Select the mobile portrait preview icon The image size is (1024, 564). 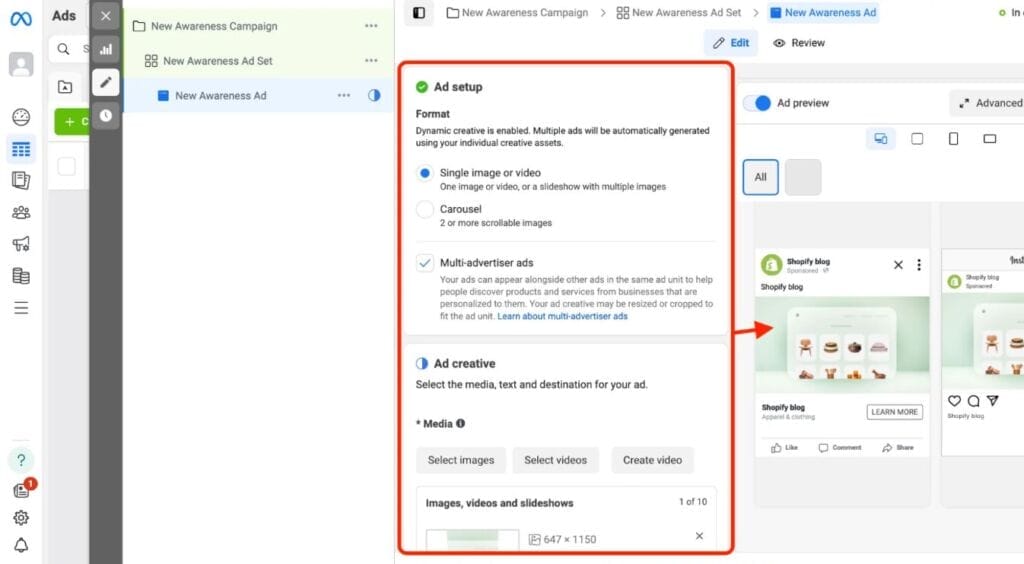click(953, 138)
